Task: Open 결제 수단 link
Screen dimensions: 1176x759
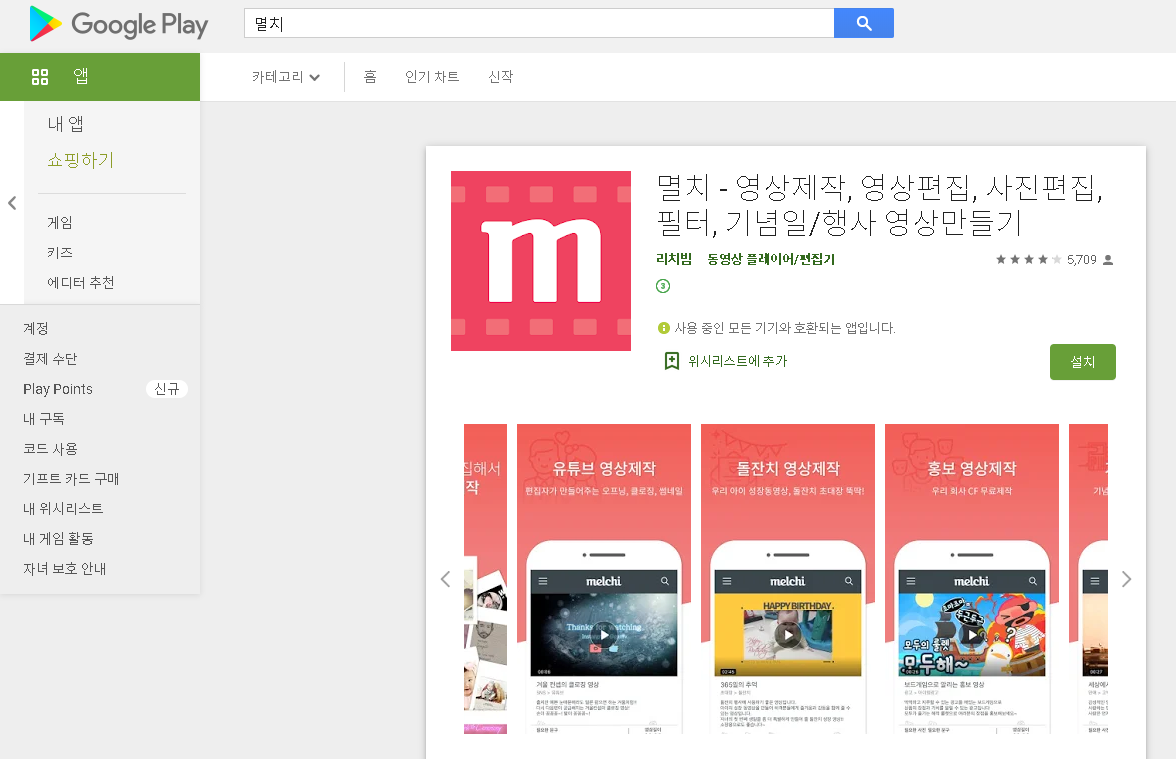Action: 50,358
